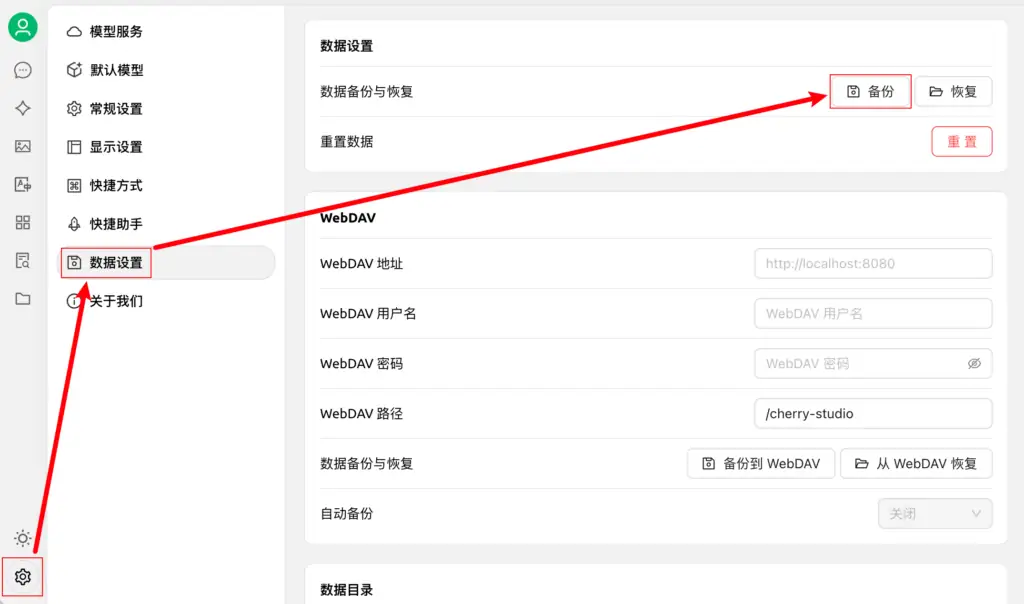Open the 关于我们 settings page
Viewport: 1024px width, 604px height.
pos(113,301)
